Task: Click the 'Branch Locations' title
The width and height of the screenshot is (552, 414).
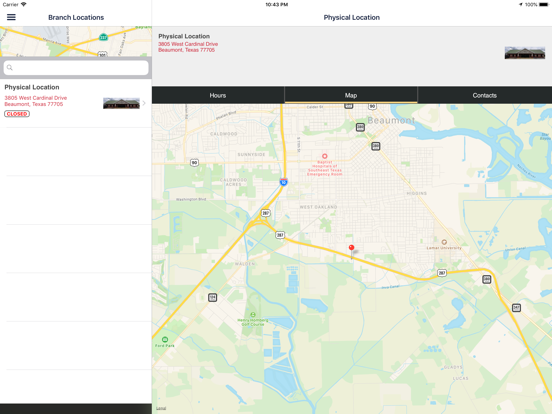Action: click(76, 17)
